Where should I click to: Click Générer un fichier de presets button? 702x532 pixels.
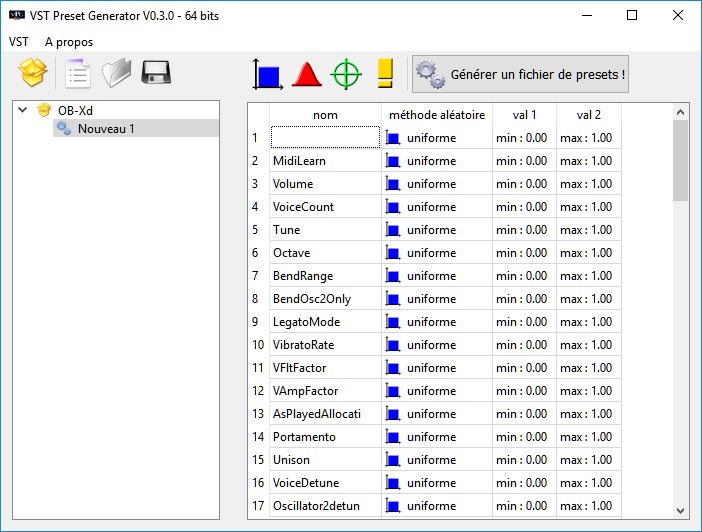520,74
